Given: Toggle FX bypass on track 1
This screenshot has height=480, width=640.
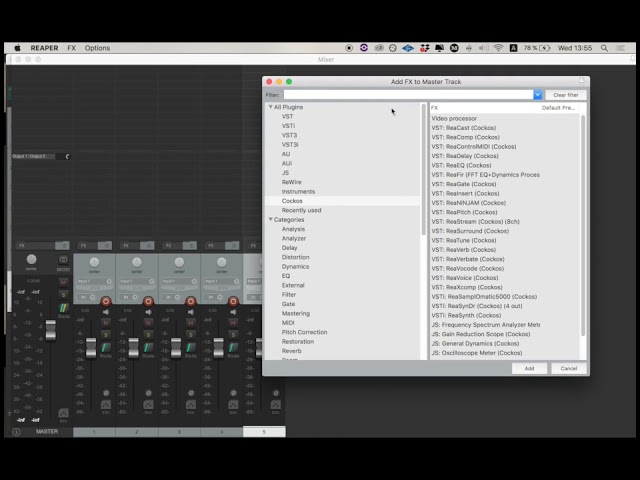Looking at the screenshot, I should click(x=105, y=245).
